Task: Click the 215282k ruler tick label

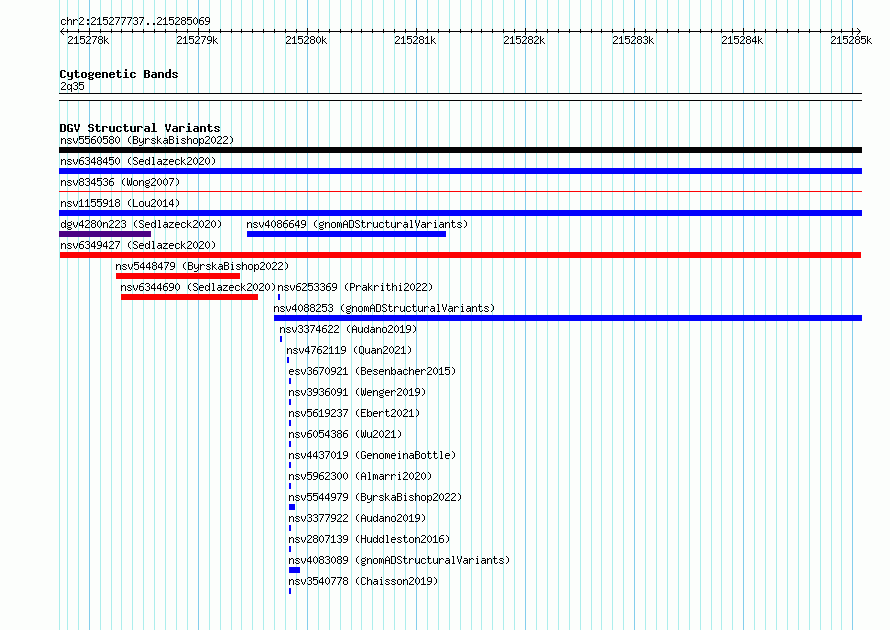Action: (524, 40)
